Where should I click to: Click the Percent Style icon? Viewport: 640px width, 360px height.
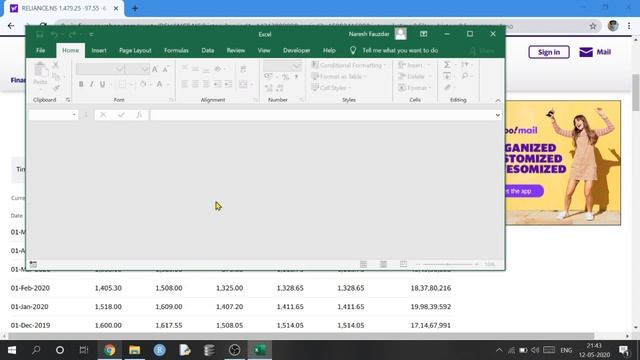pos(286,77)
